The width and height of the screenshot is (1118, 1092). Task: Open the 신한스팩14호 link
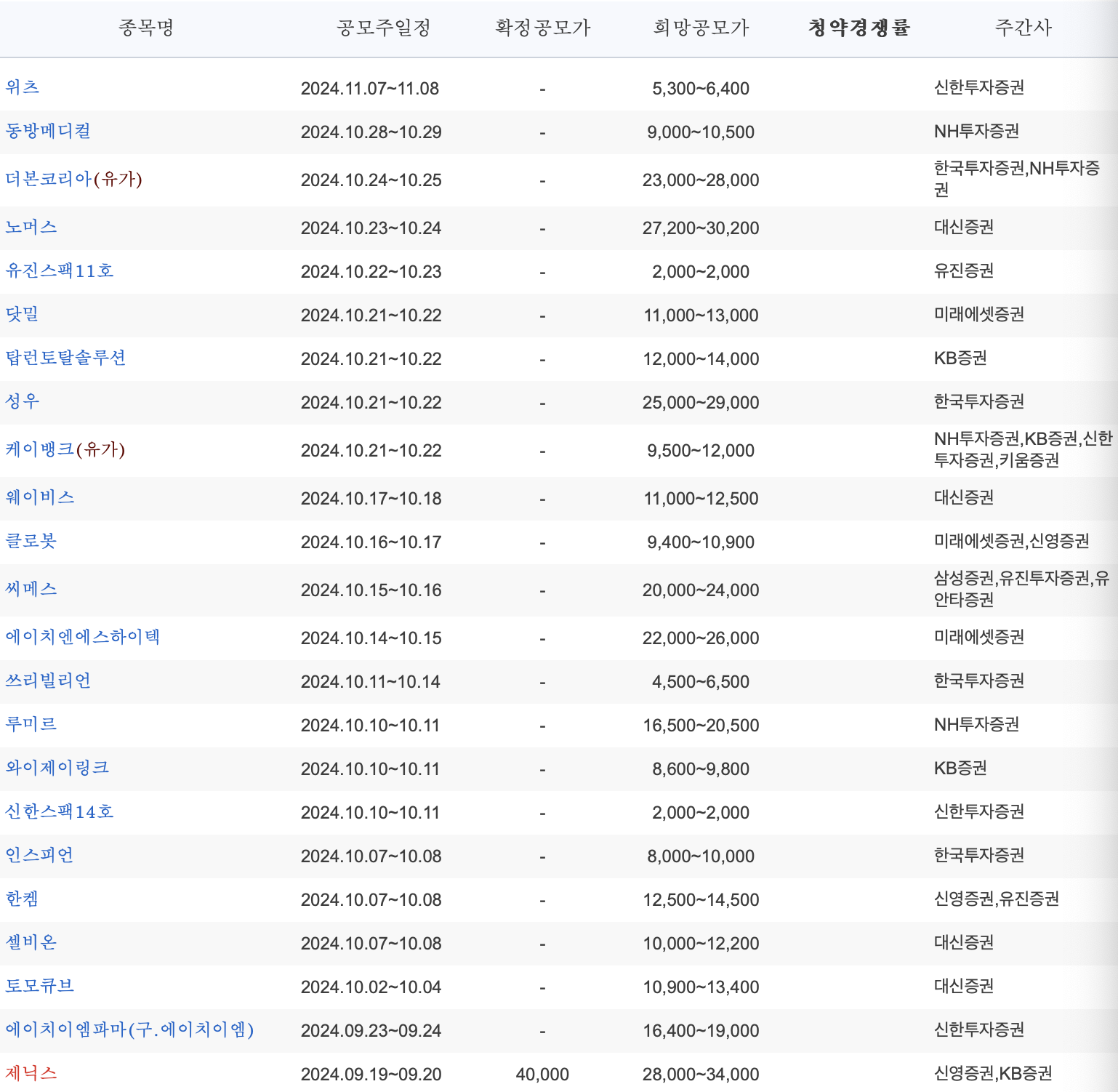tap(60, 811)
